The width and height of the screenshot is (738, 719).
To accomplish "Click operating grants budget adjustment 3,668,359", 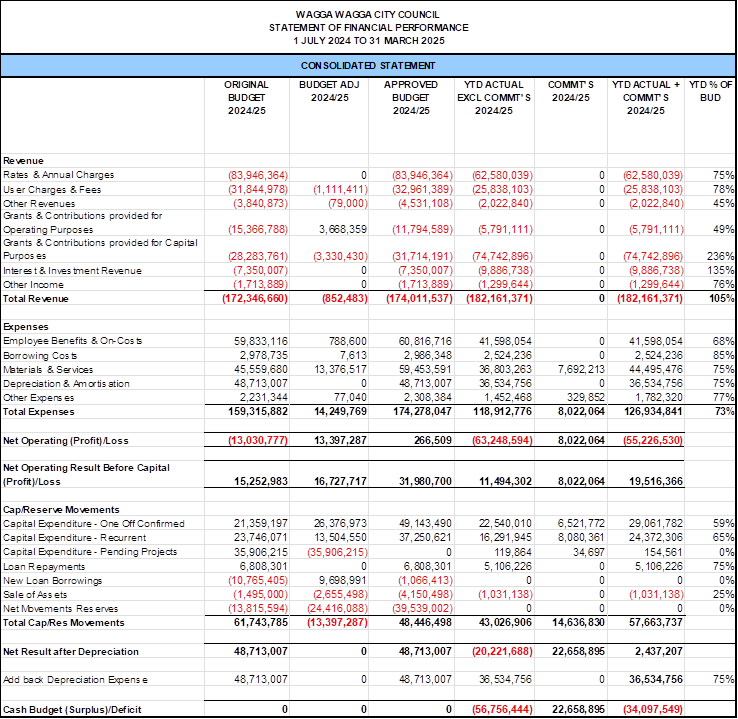I will click(343, 229).
